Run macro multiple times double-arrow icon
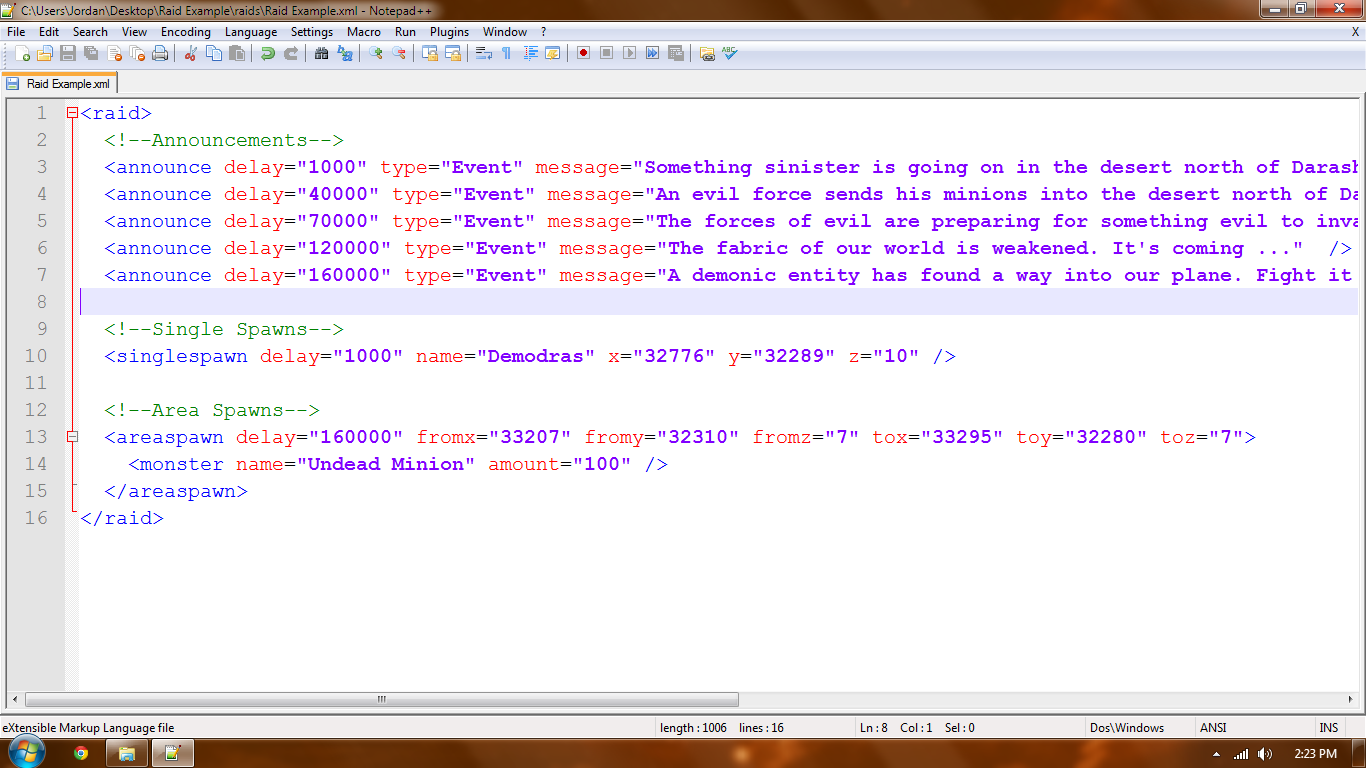 coord(652,53)
